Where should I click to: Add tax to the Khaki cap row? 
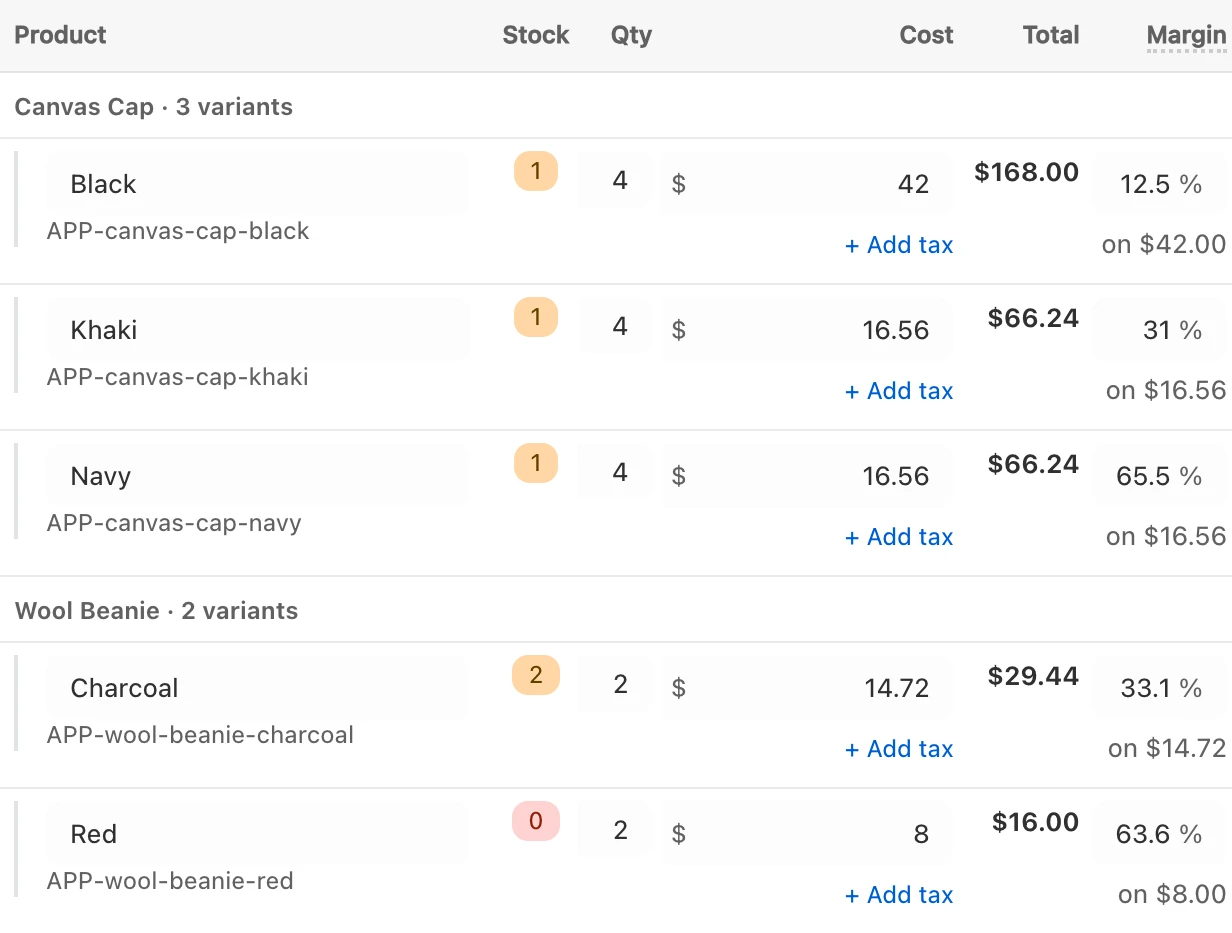pos(899,391)
